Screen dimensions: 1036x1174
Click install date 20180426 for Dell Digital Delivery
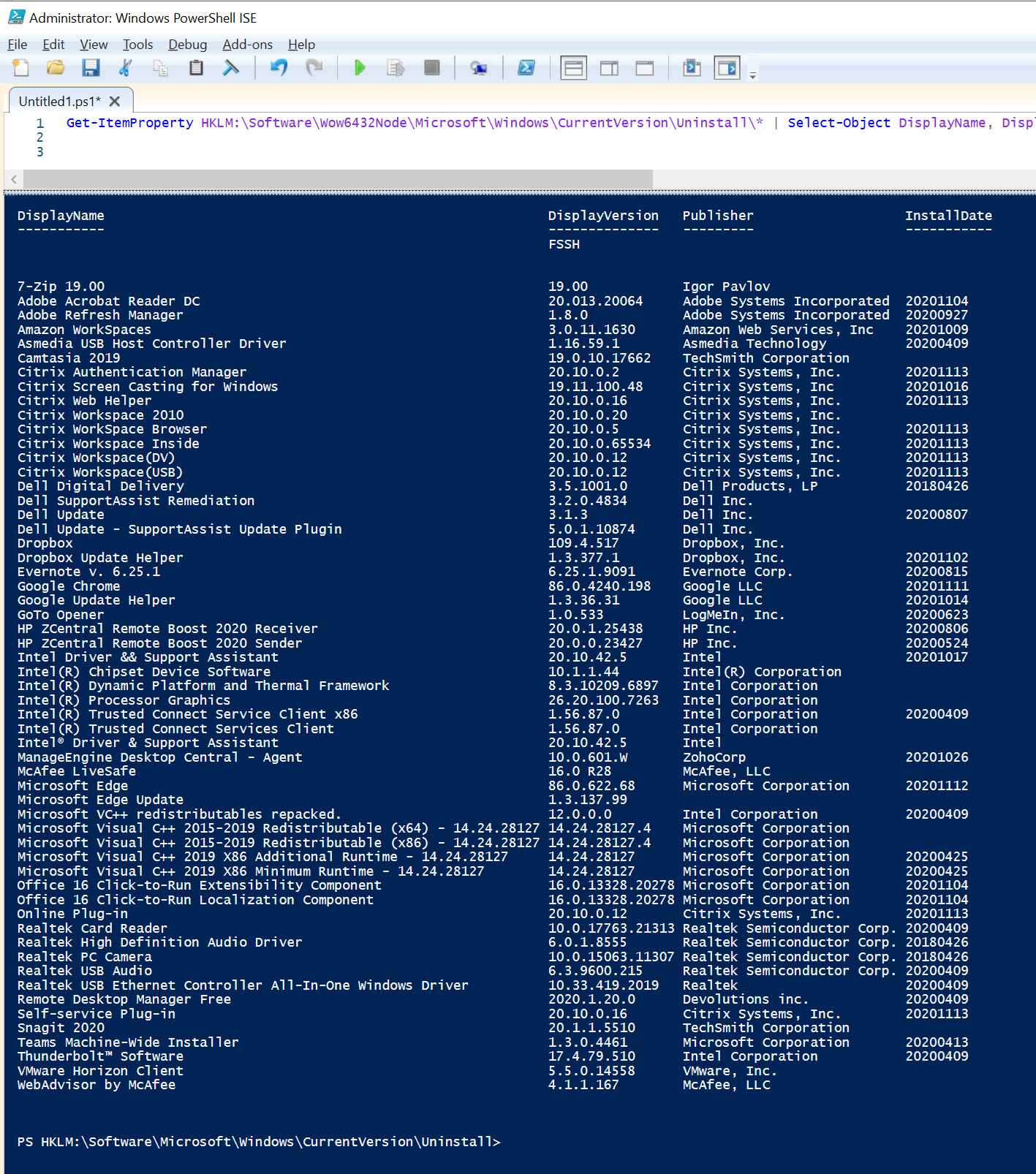[x=937, y=486]
